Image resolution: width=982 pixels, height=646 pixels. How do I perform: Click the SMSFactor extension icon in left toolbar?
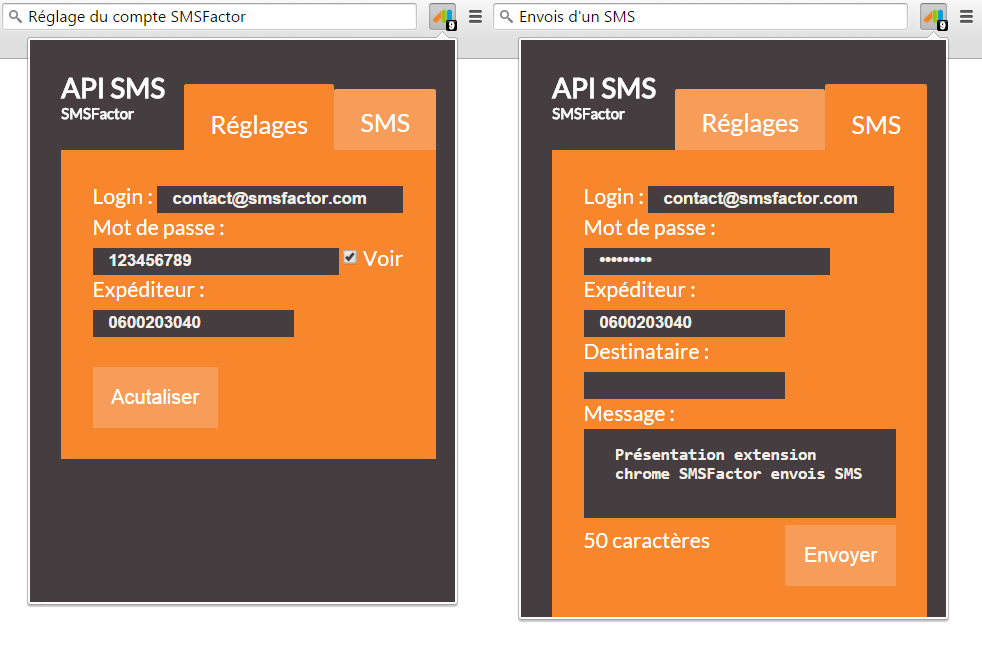(442, 17)
